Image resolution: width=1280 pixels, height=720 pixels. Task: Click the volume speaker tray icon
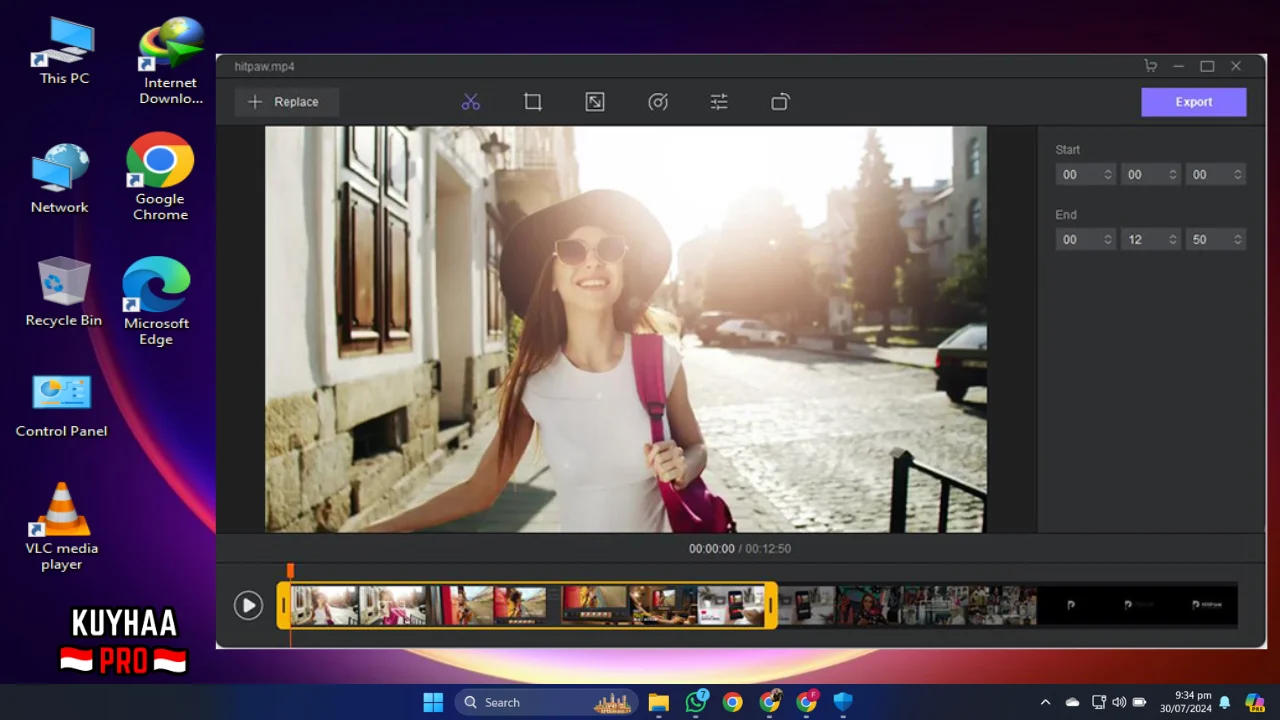point(1118,702)
